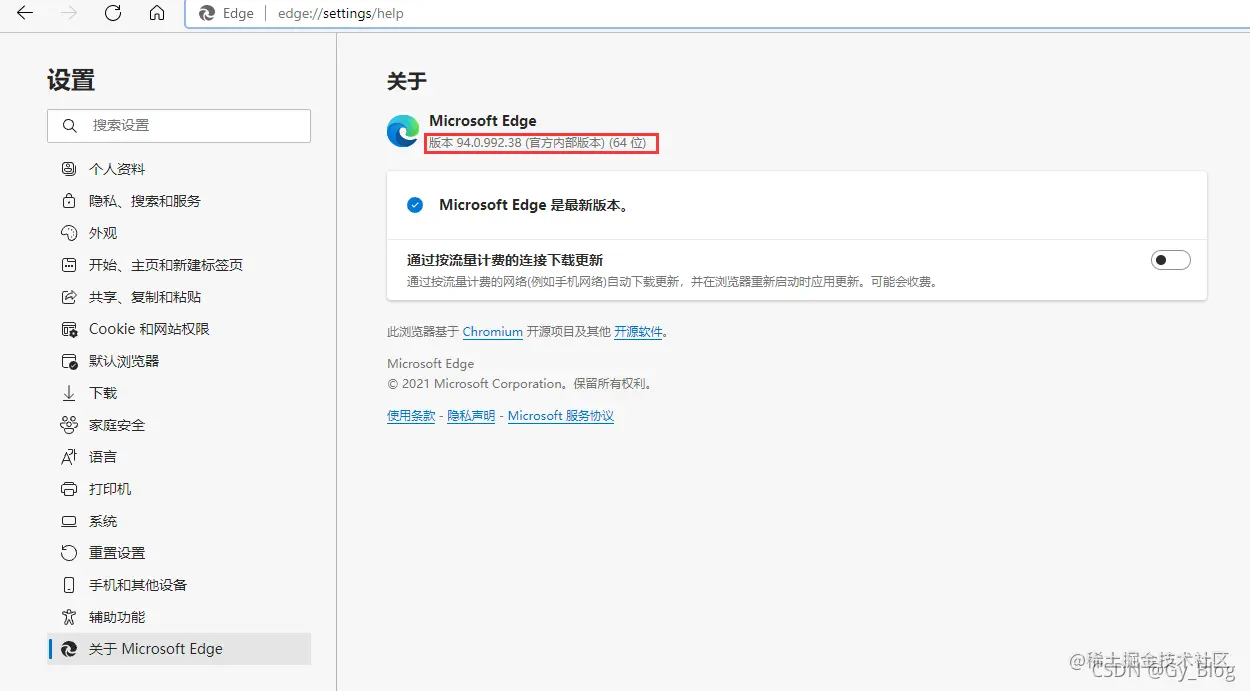
Task: Open the Microsoft 服务协议 link
Action: [x=561, y=416]
